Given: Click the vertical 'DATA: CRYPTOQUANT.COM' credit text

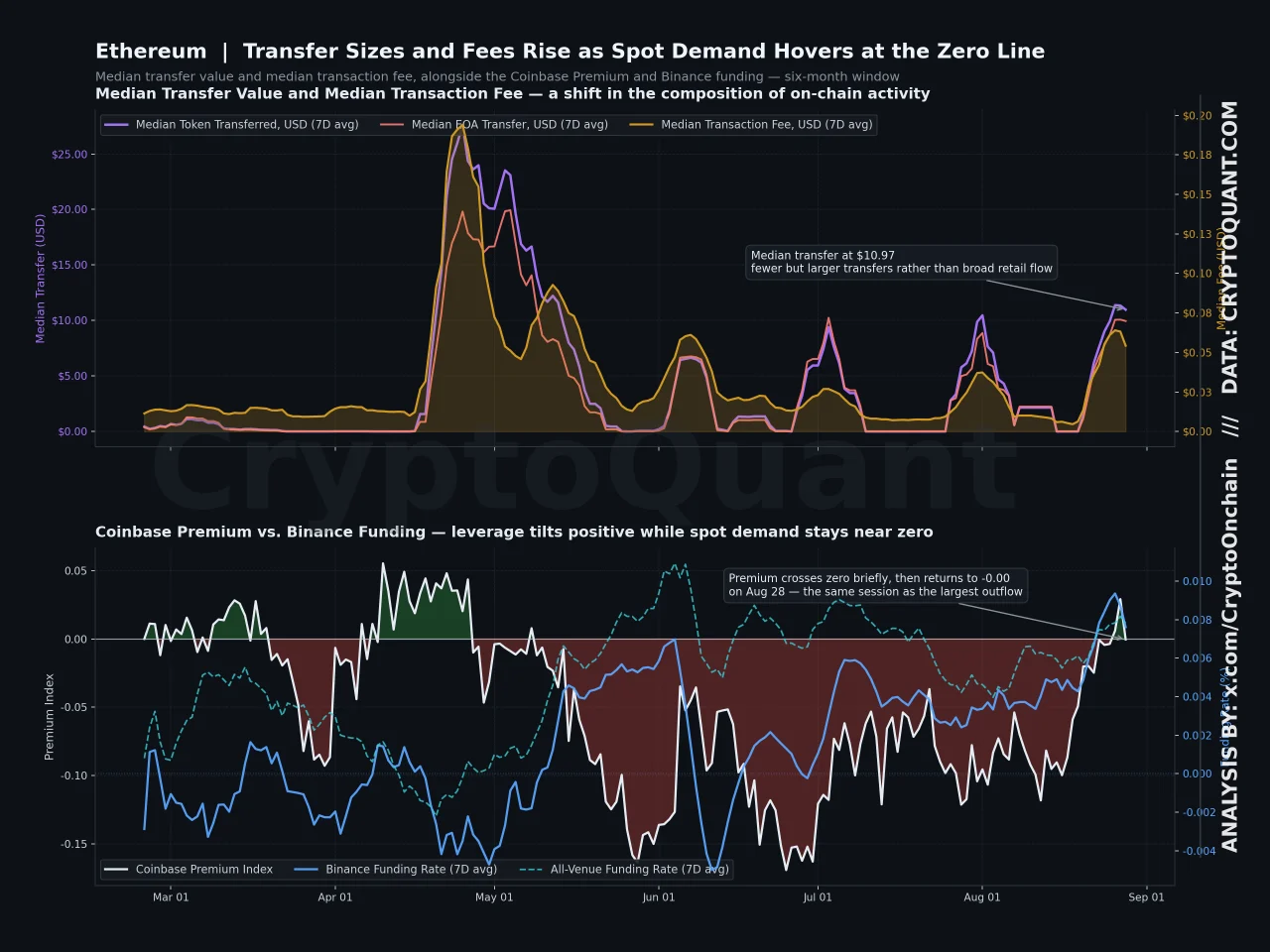Looking at the screenshot, I should coord(1230,247).
